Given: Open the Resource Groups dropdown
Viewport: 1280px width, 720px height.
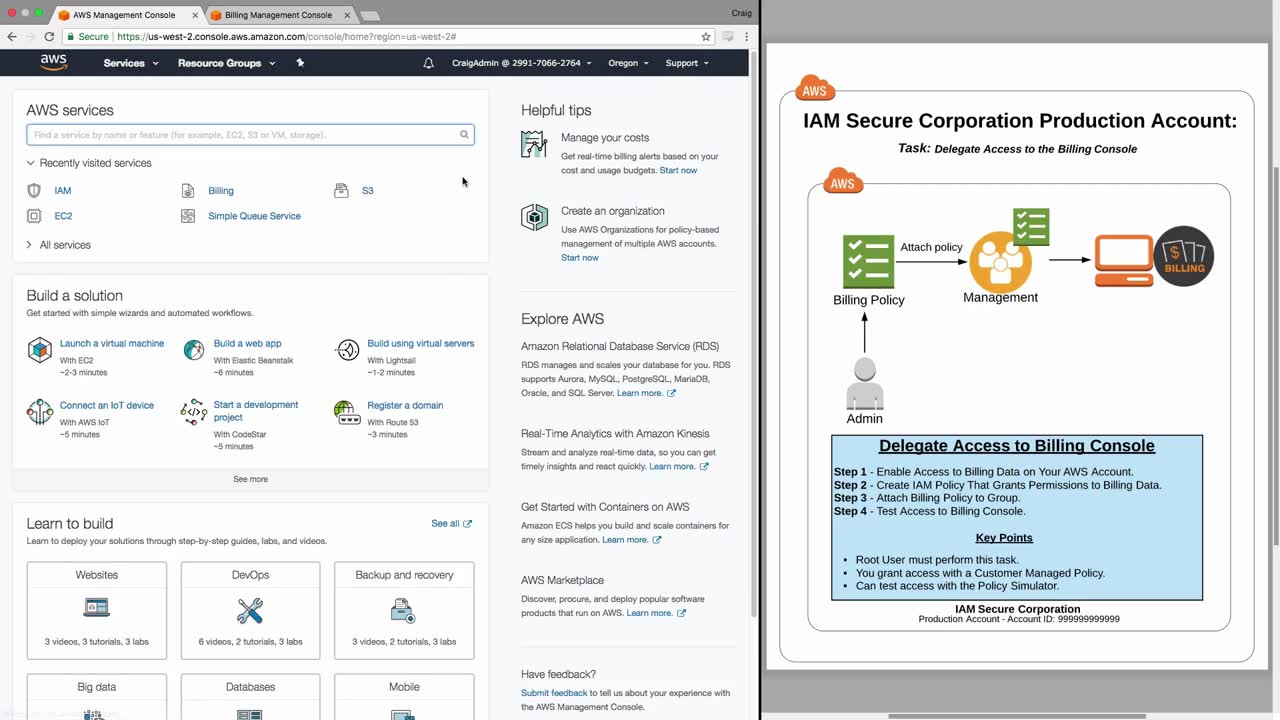Looking at the screenshot, I should point(226,63).
